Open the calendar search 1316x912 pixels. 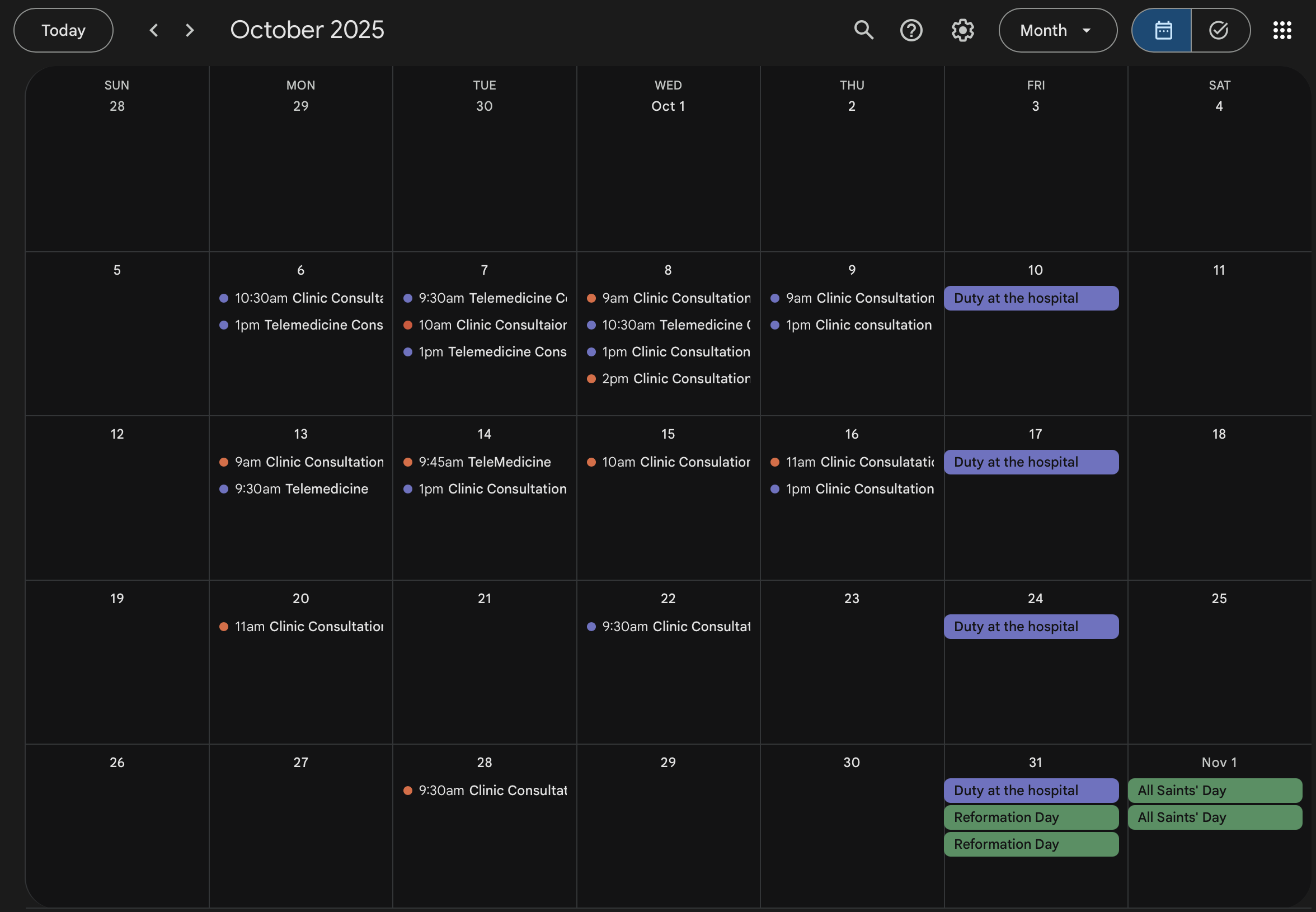863,30
